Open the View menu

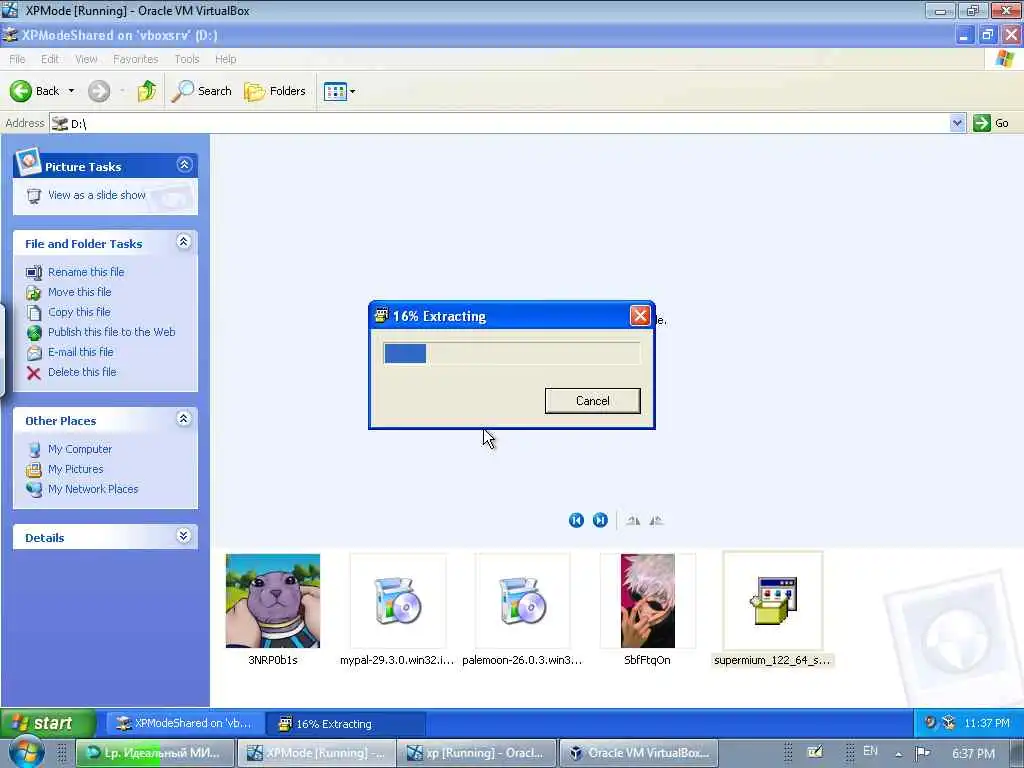(86, 59)
